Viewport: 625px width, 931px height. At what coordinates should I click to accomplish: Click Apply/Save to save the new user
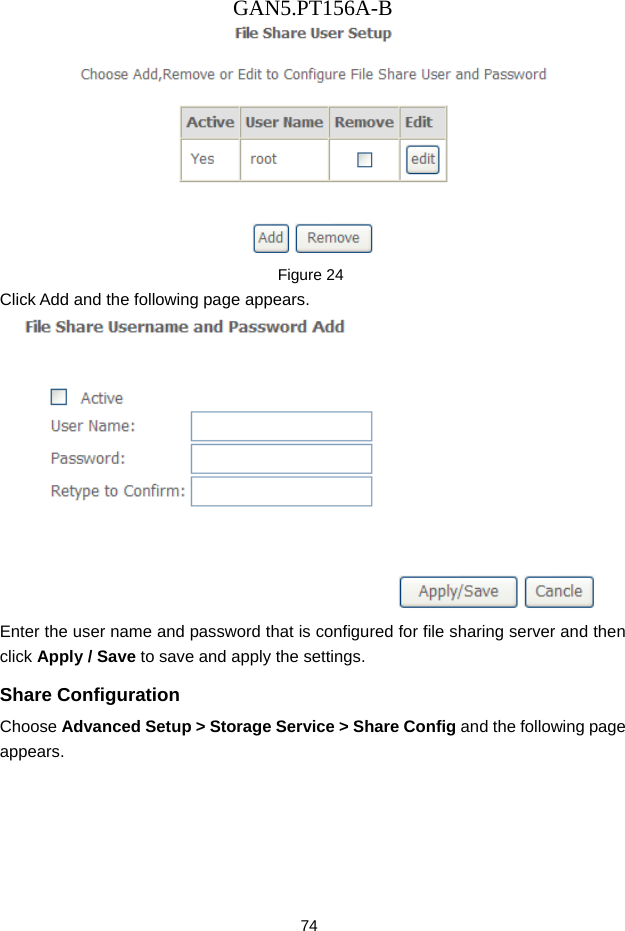tap(457, 592)
